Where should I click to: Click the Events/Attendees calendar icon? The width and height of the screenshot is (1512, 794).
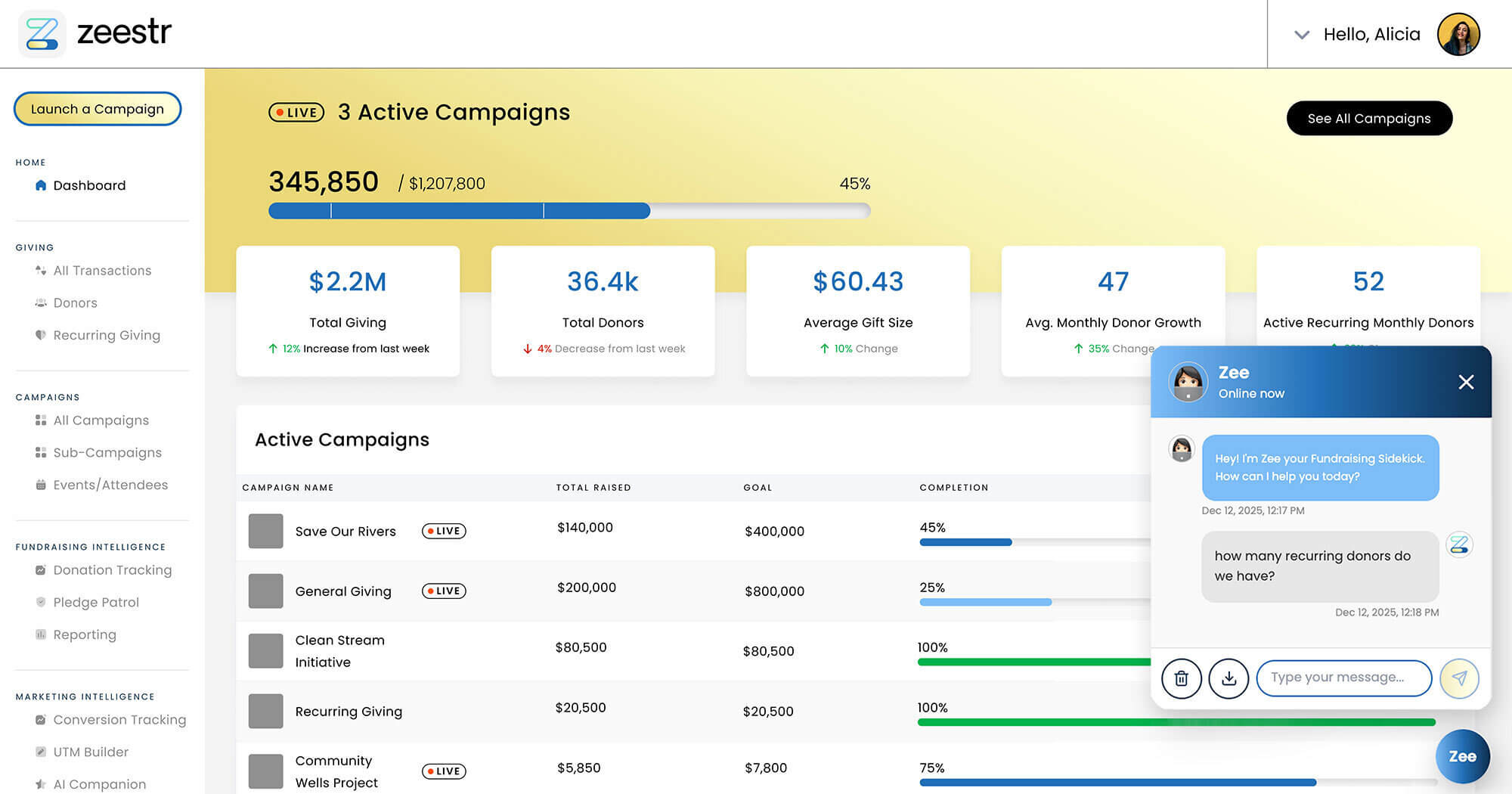click(40, 485)
